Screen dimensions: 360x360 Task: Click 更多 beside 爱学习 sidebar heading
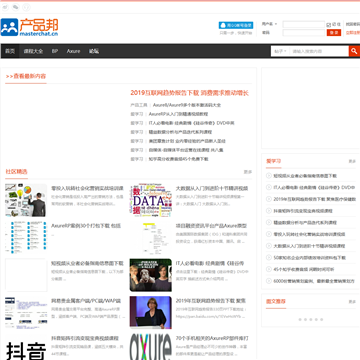click(352, 161)
